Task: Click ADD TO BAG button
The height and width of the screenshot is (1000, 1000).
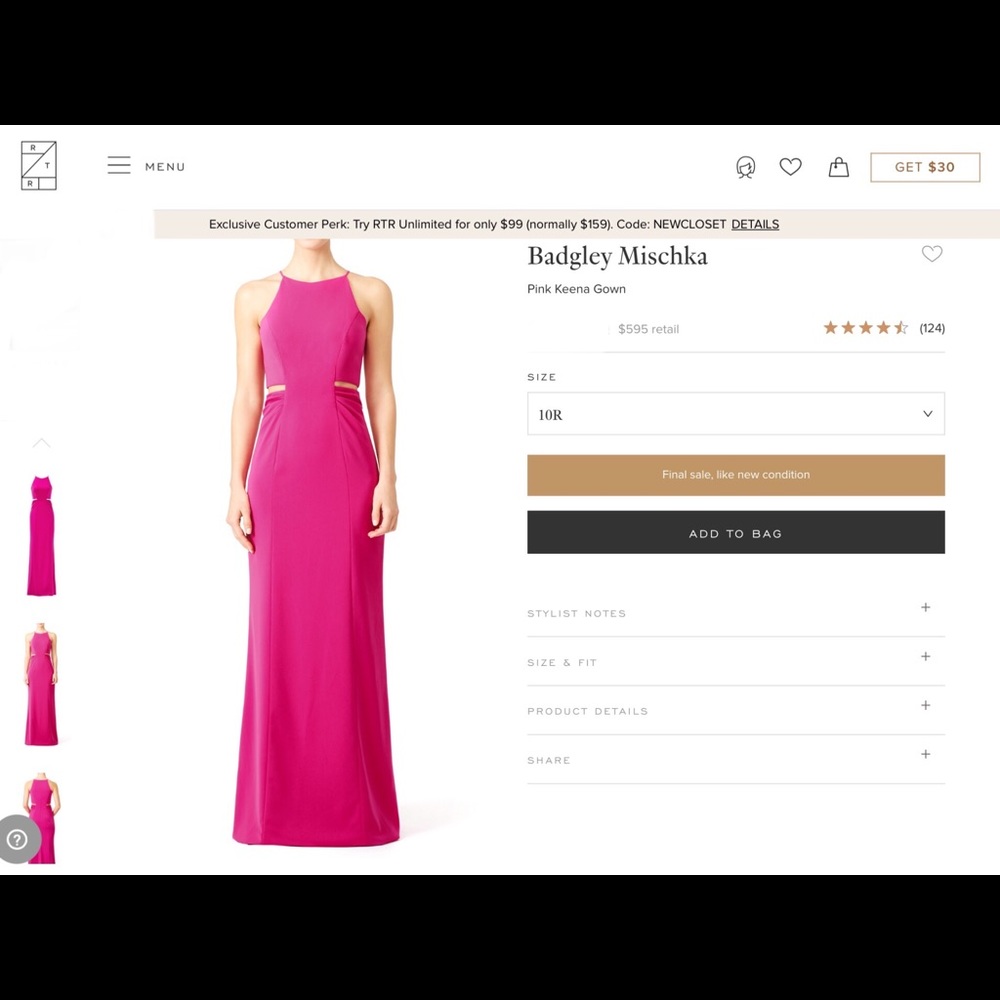Action: (x=735, y=532)
